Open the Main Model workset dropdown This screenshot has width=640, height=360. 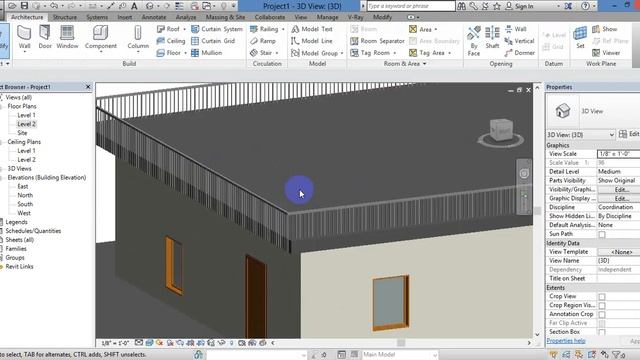click(x=400, y=355)
